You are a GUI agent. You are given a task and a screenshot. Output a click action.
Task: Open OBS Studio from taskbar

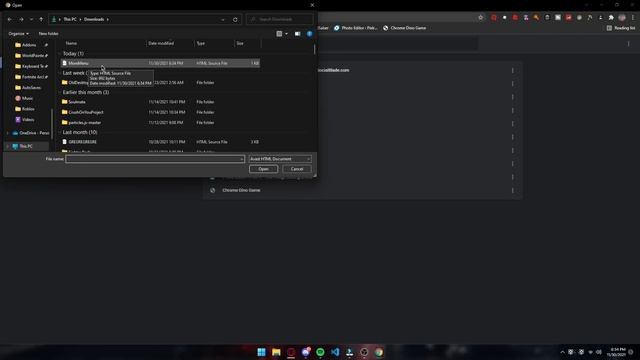point(364,352)
